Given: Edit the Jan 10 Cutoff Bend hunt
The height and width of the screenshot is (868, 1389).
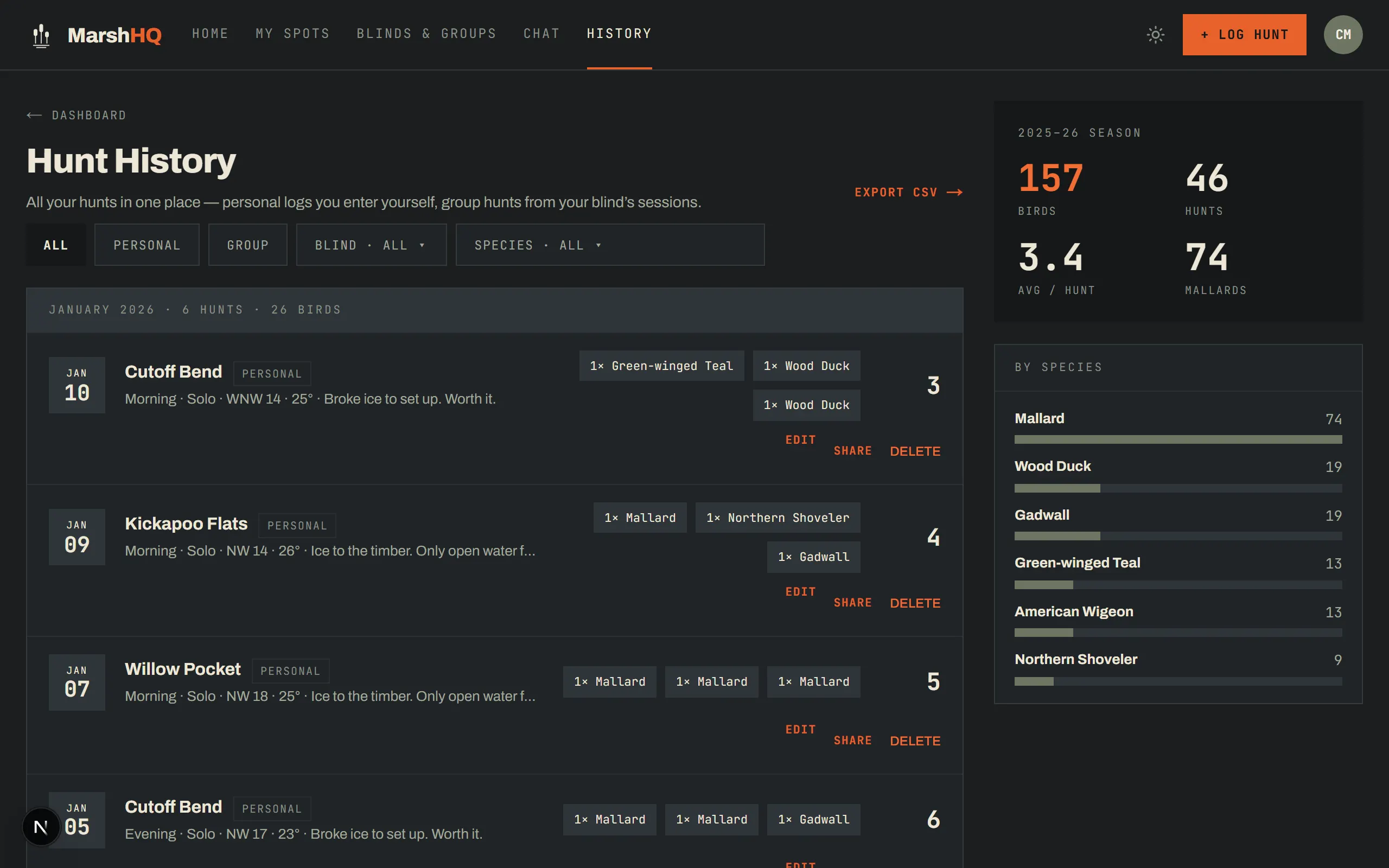Looking at the screenshot, I should click(x=801, y=440).
